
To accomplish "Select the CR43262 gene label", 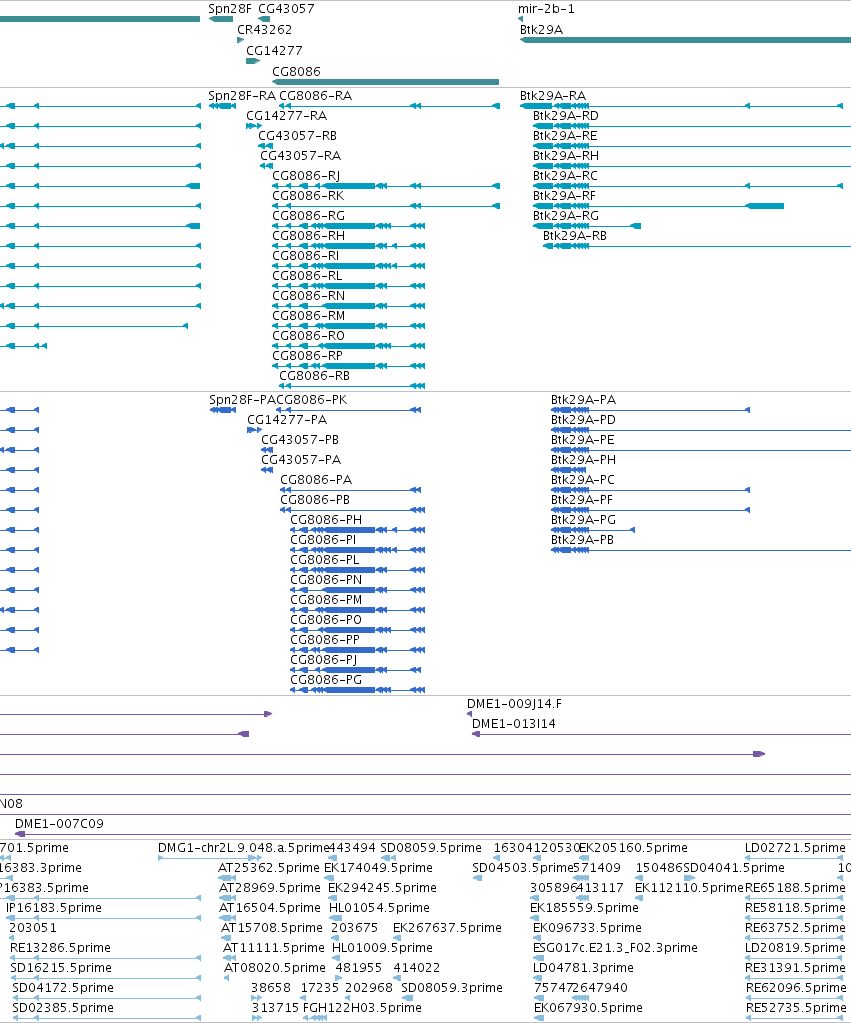I will coord(264,29).
